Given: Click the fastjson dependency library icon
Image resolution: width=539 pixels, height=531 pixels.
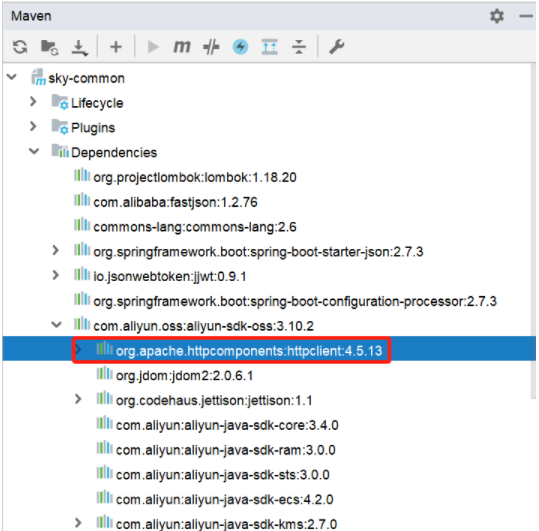Looking at the screenshot, I should (x=82, y=200).
